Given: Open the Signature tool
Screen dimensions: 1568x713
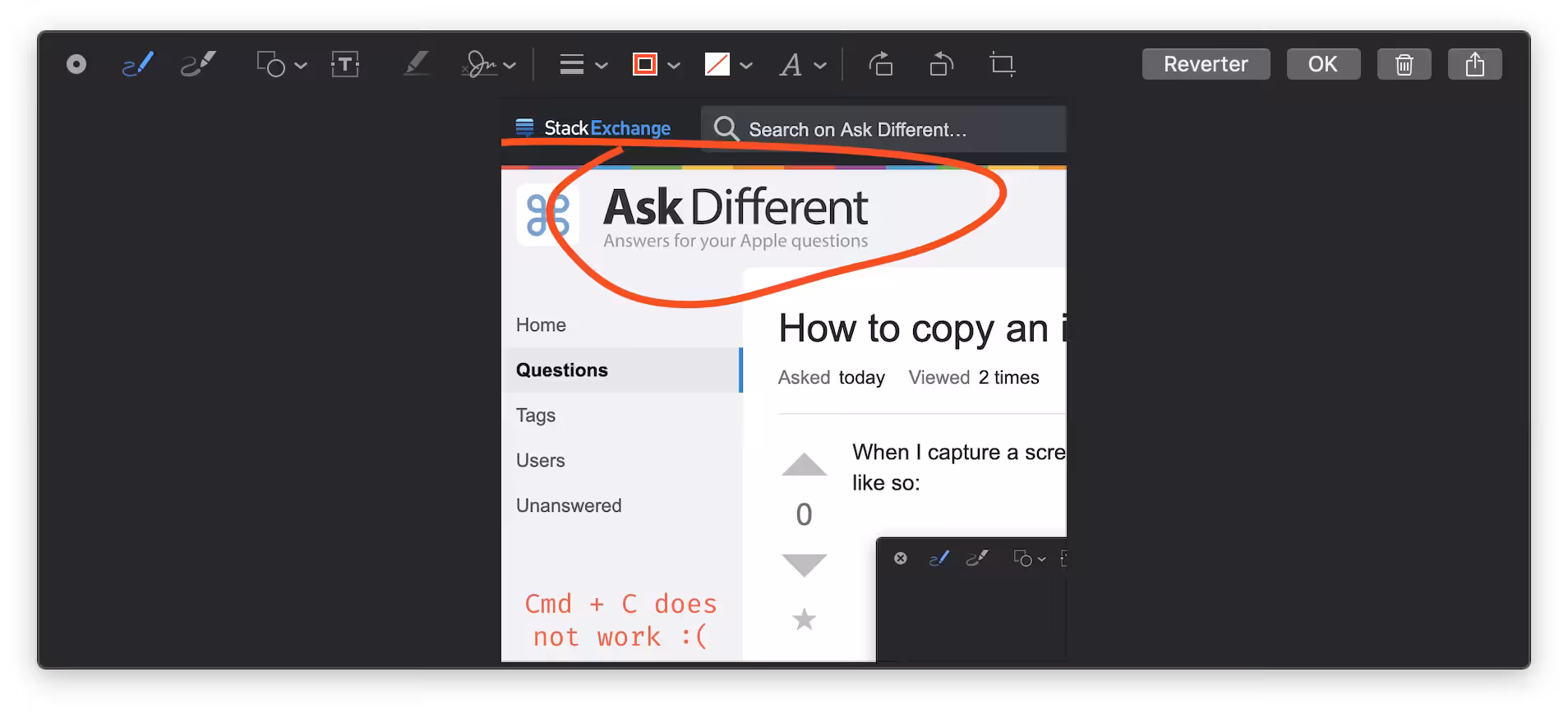Looking at the screenshot, I should (x=479, y=64).
